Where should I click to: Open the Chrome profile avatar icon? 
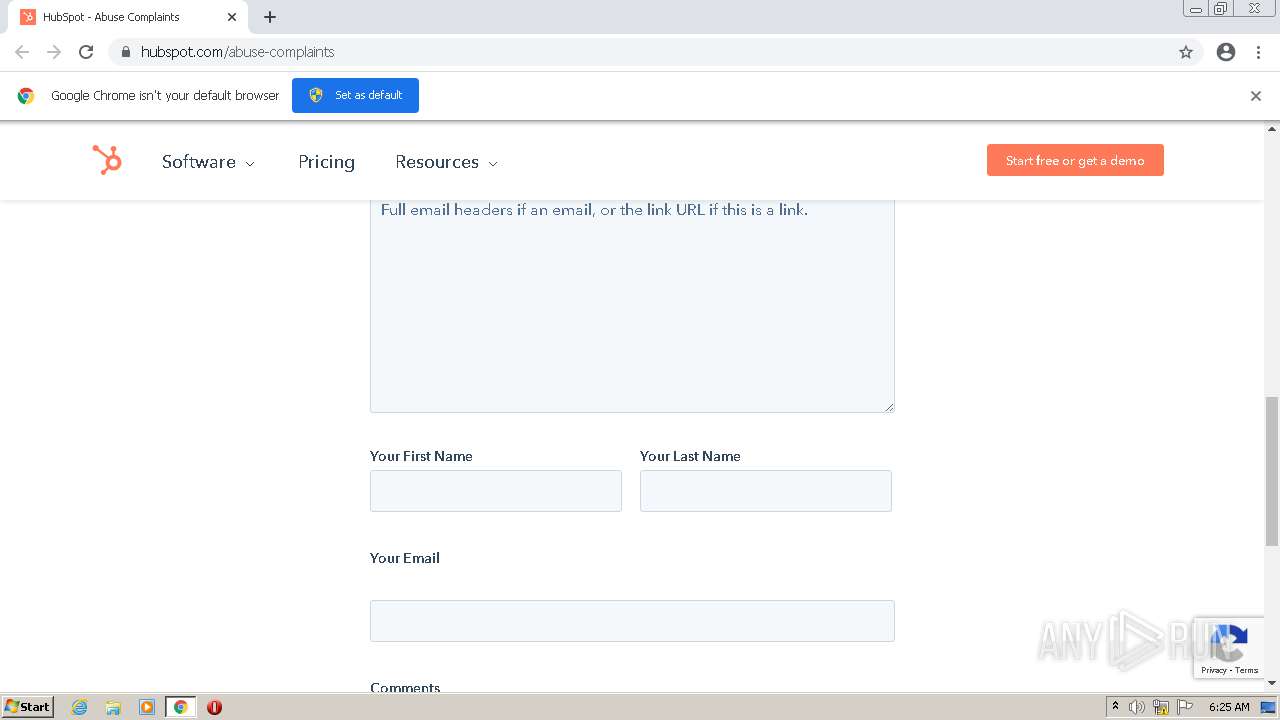click(1226, 52)
